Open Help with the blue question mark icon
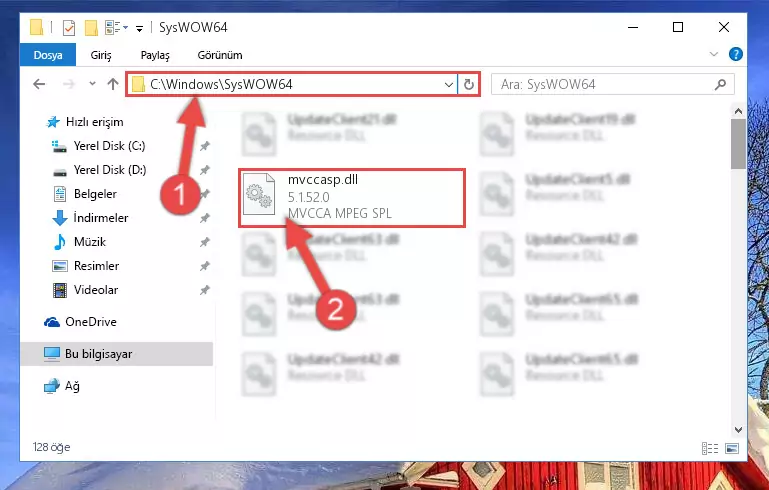The image size is (769, 490). [x=735, y=54]
